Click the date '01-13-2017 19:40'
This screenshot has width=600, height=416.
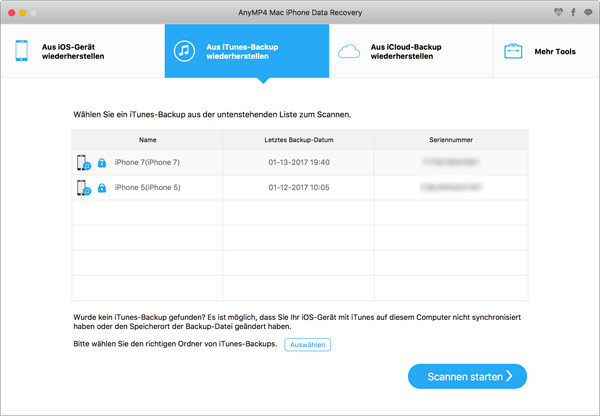(x=299, y=162)
